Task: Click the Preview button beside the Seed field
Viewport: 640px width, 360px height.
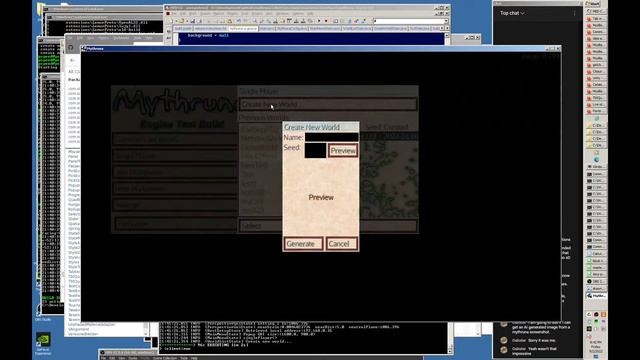Action: tap(343, 151)
